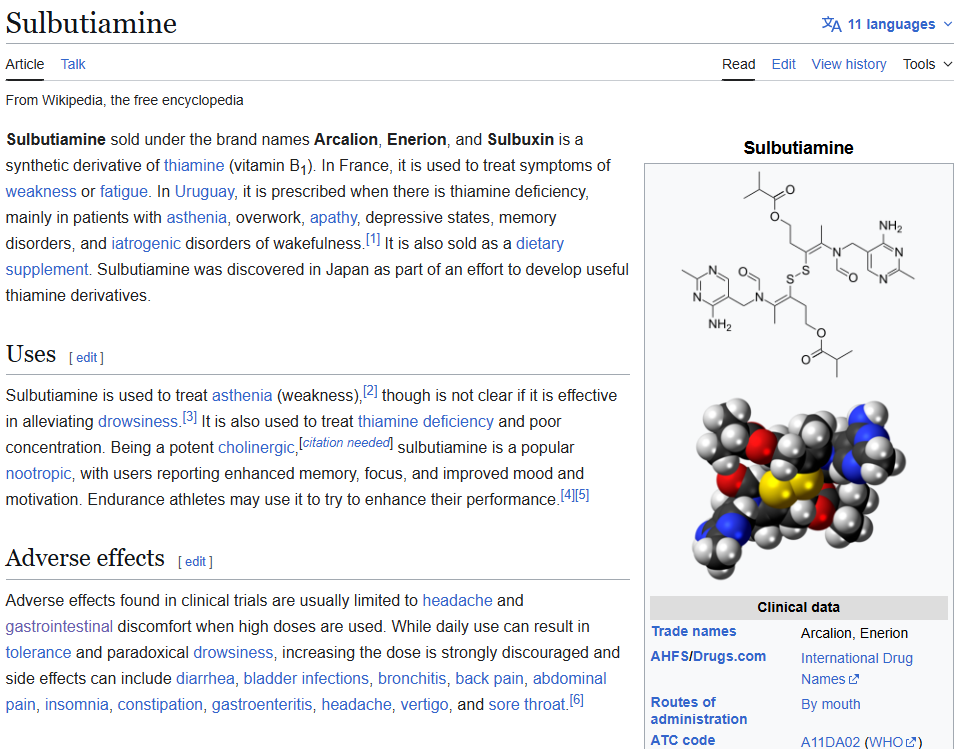Click the citation needed tag
Screen dimensions: 957x749
tap(346, 443)
